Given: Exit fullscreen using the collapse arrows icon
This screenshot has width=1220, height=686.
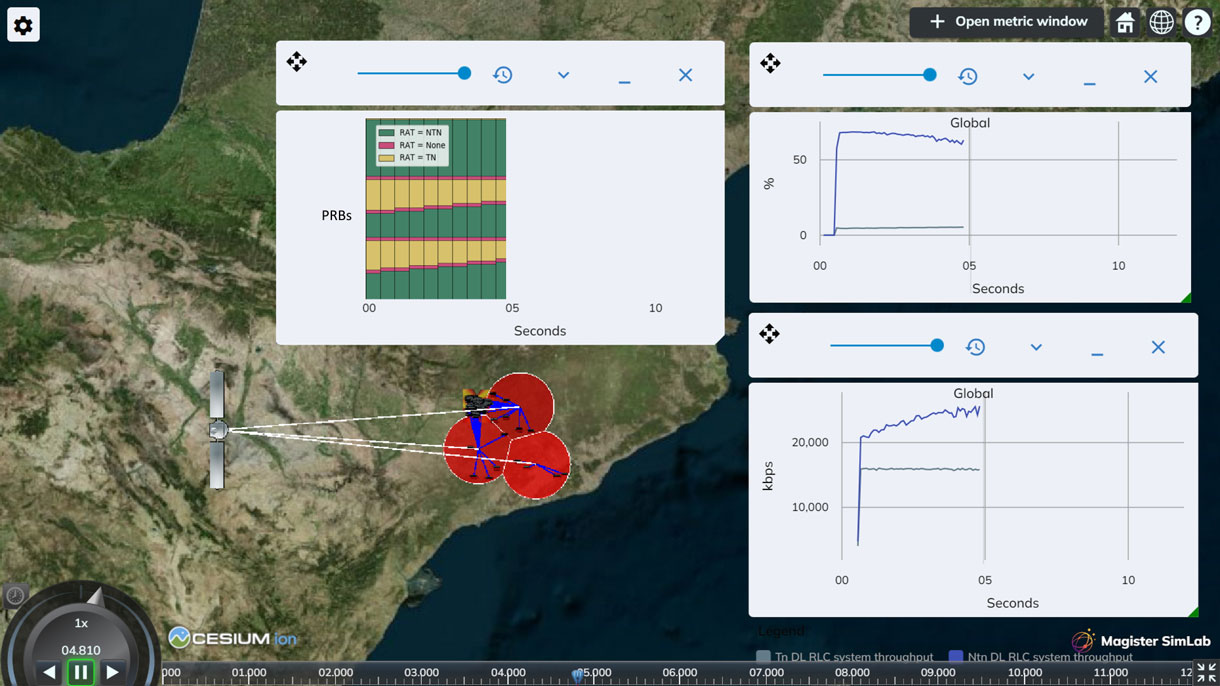Looking at the screenshot, I should point(1206,673).
